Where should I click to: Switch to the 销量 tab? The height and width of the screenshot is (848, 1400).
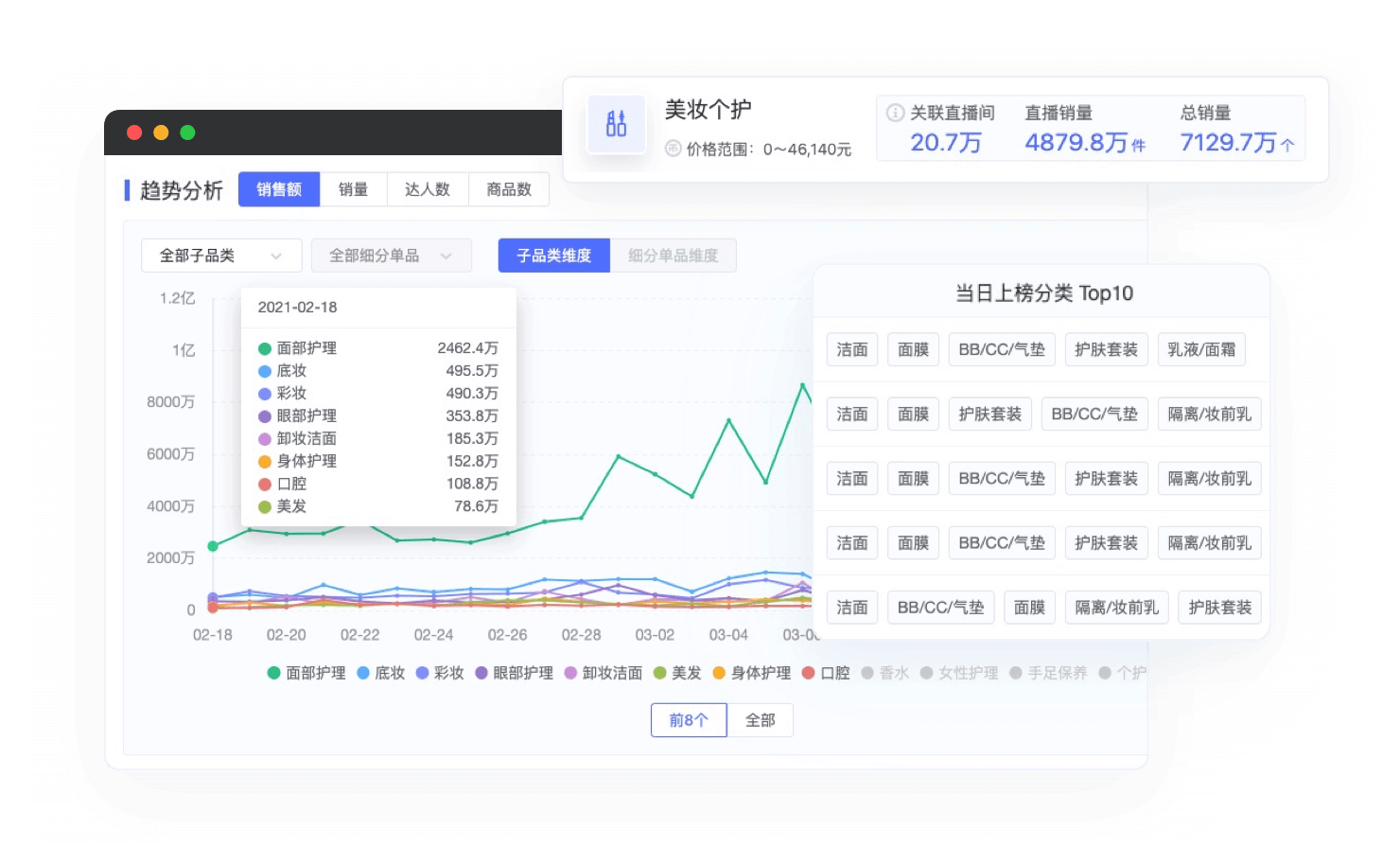click(353, 189)
